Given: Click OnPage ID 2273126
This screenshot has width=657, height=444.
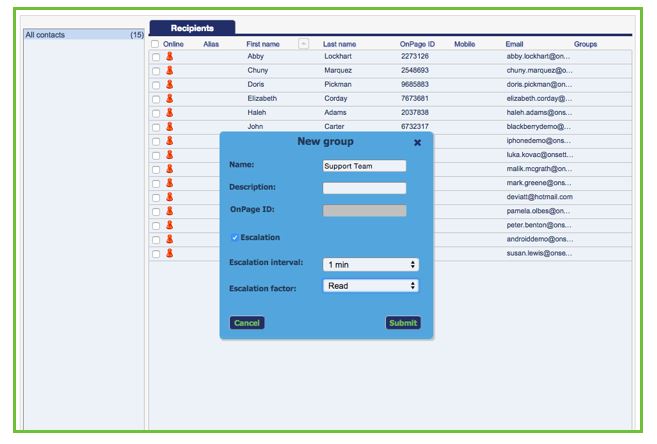Looking at the screenshot, I should point(414,56).
